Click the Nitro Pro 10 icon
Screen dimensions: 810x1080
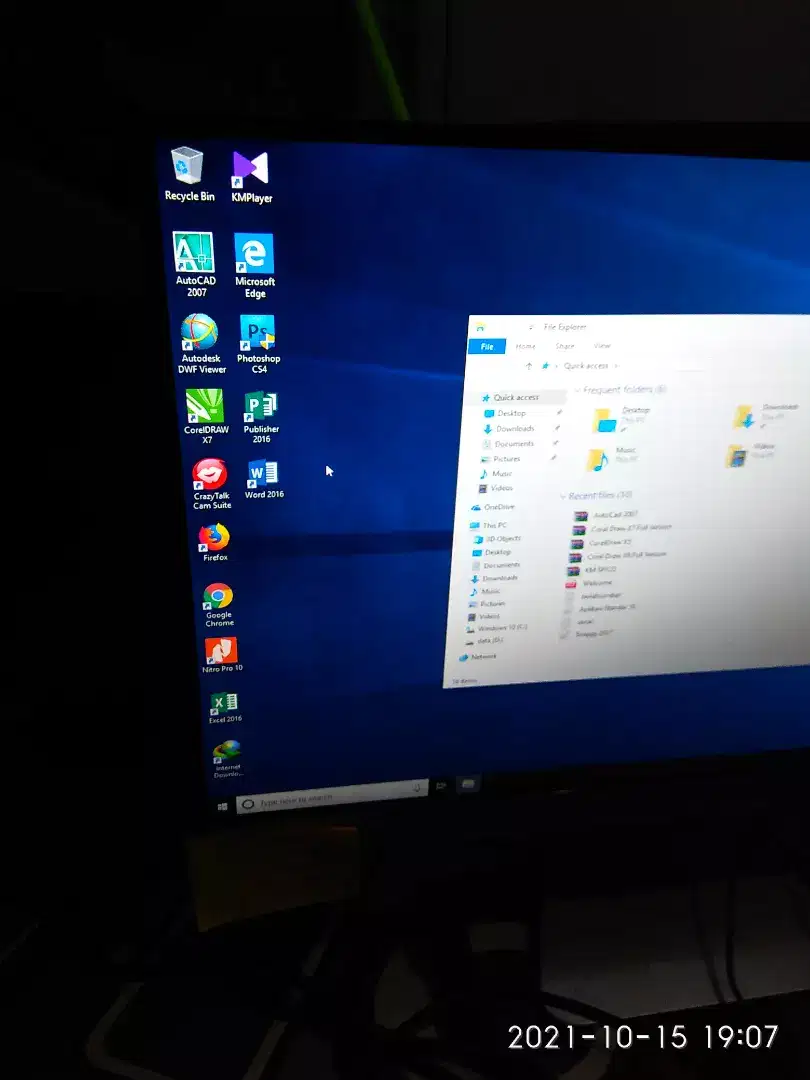point(222,655)
